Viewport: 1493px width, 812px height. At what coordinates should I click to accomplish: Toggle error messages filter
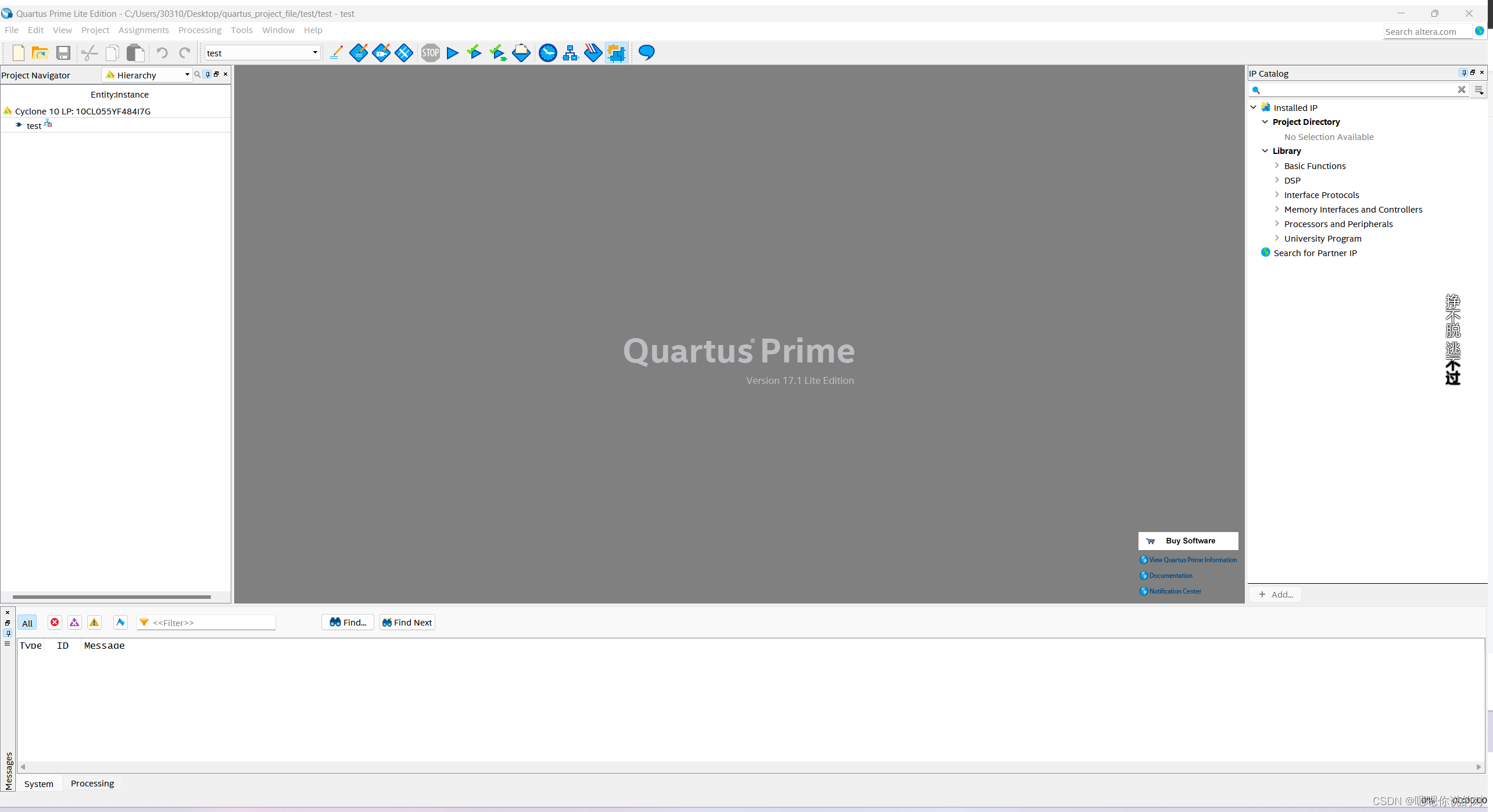tap(55, 623)
